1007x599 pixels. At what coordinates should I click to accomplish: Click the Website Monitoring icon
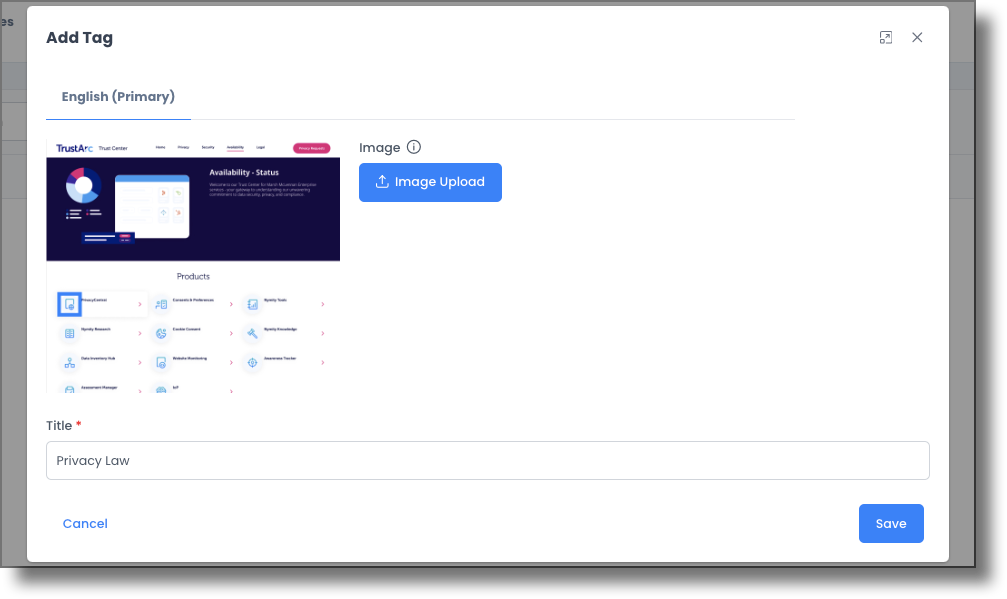(161, 362)
